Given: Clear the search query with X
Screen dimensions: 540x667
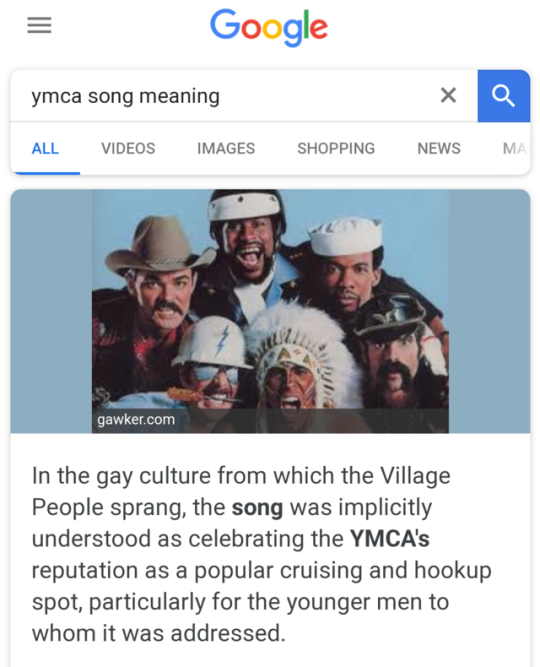Looking at the screenshot, I should [448, 95].
